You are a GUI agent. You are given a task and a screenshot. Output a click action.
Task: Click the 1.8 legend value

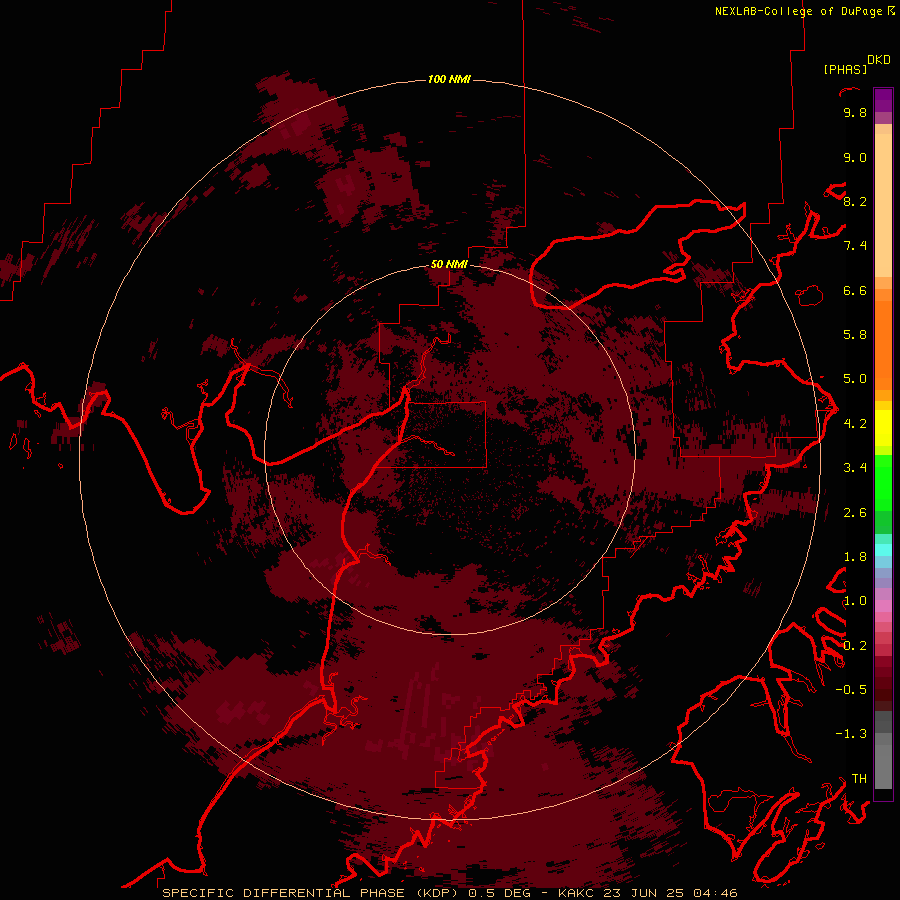[x=855, y=557]
